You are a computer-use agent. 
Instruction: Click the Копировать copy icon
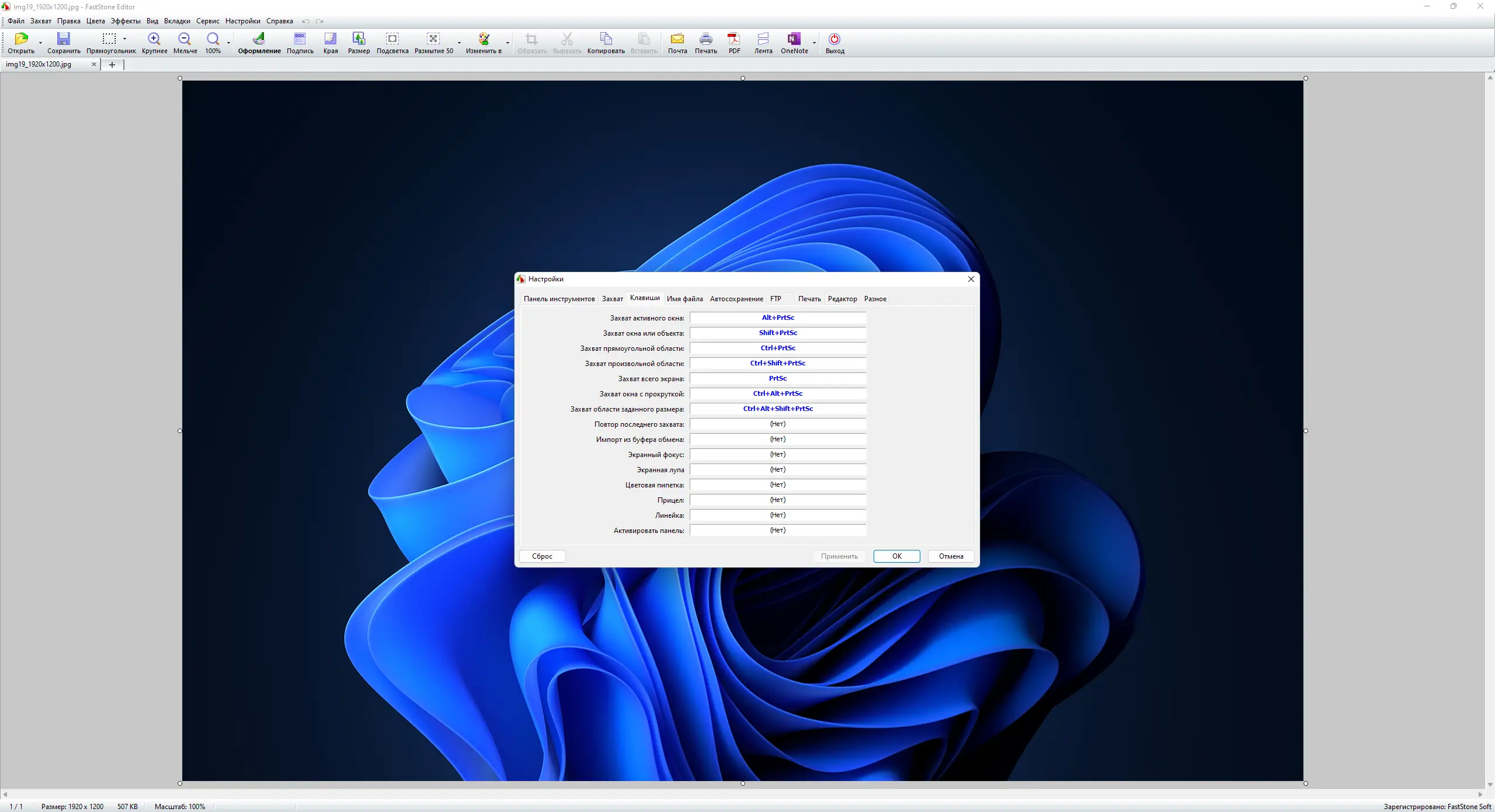[x=606, y=39]
